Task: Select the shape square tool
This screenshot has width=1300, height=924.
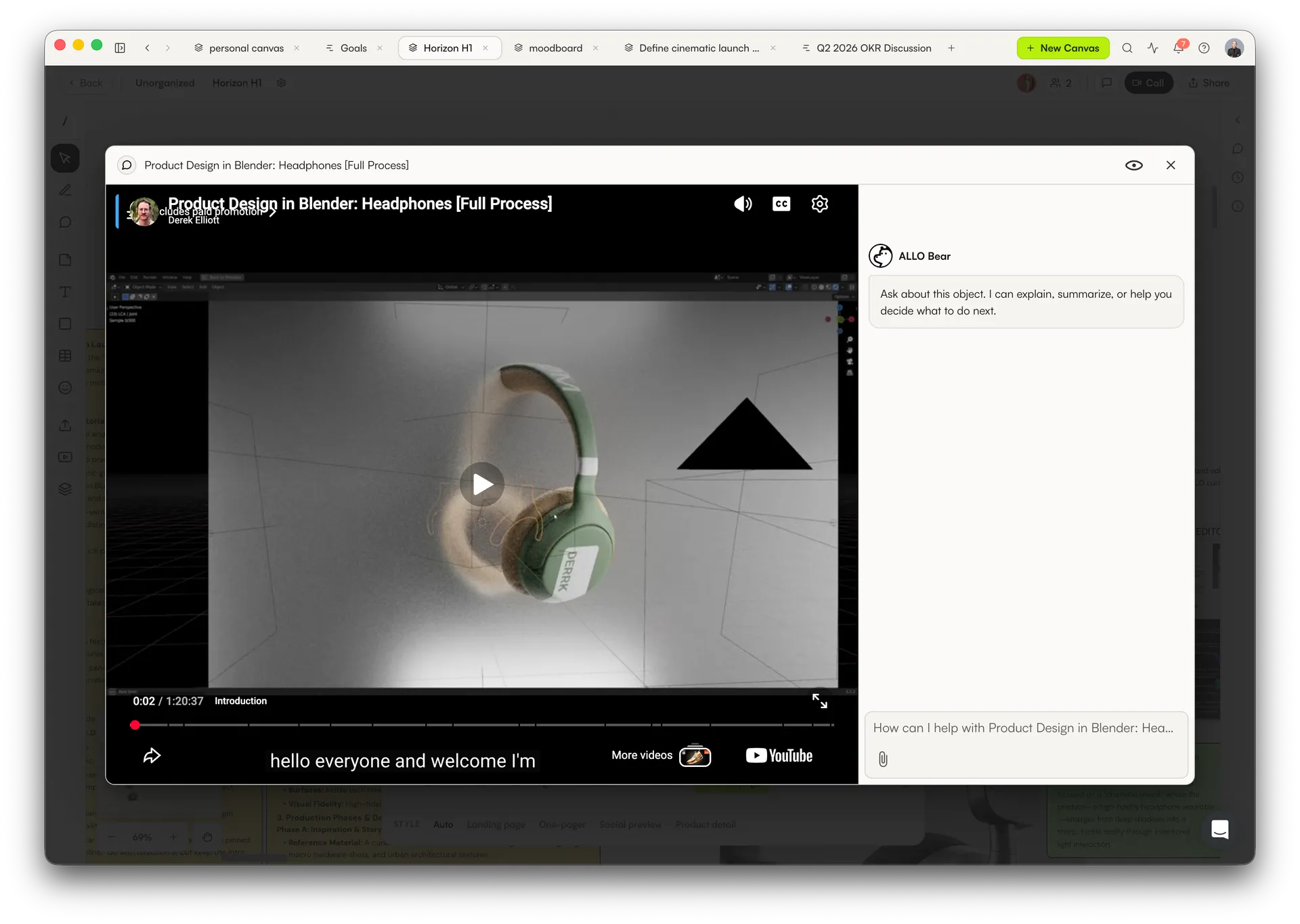Action: pos(65,324)
